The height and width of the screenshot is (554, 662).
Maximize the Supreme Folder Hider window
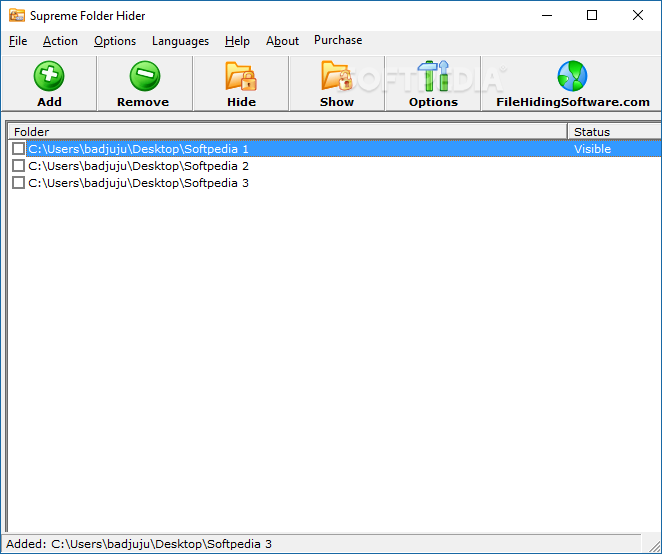(x=592, y=16)
